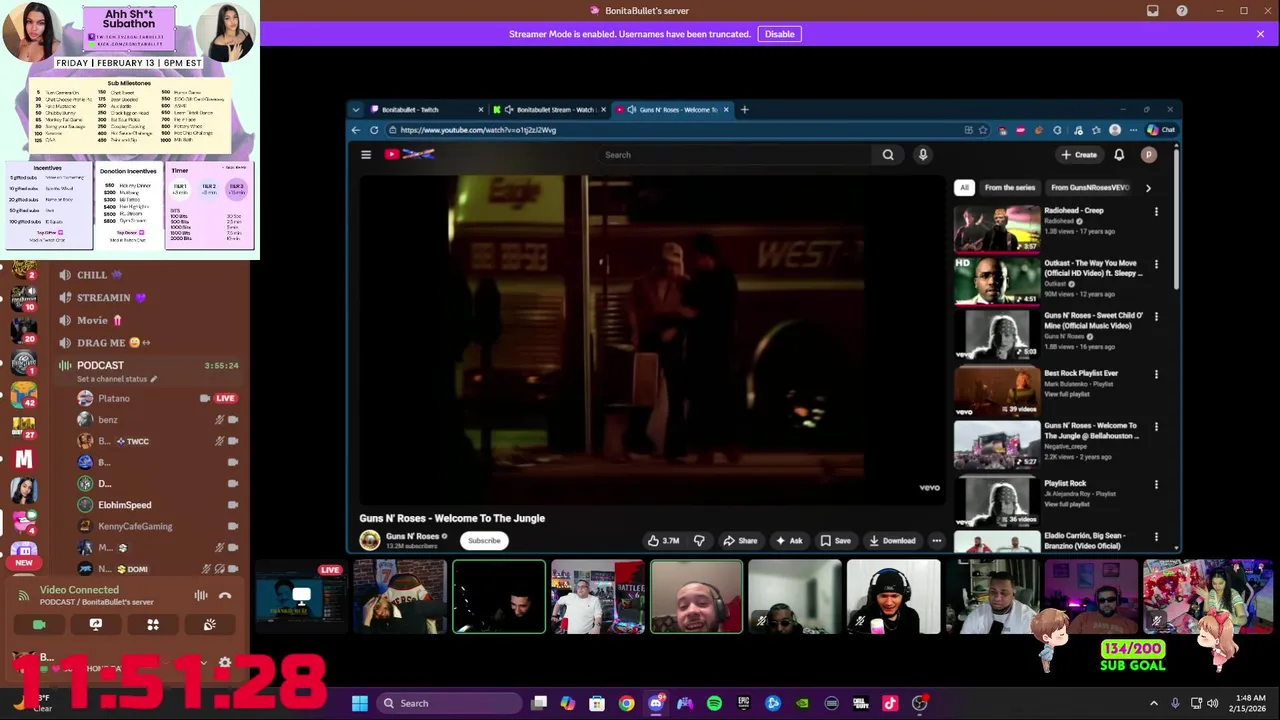The image size is (1280, 720).
Task: Open Discord inbox in title bar
Action: coord(1153,10)
